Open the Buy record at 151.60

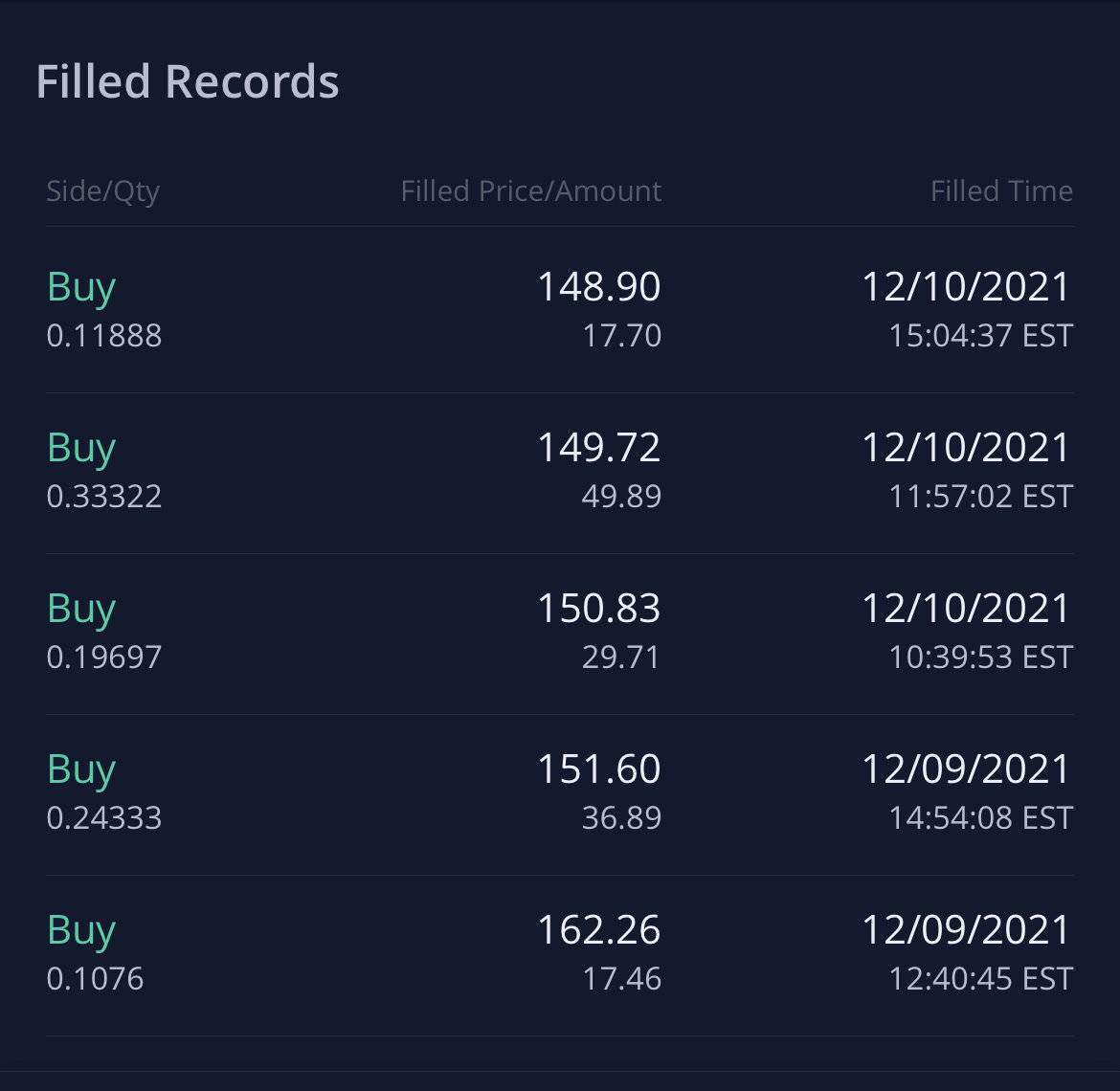point(560,794)
